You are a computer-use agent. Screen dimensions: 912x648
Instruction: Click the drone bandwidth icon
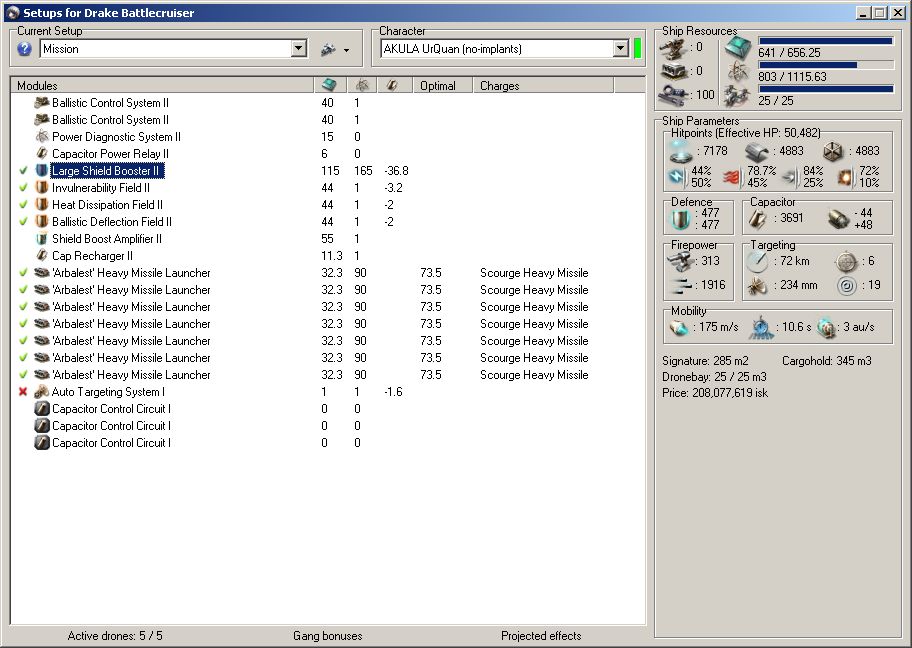click(x=739, y=95)
